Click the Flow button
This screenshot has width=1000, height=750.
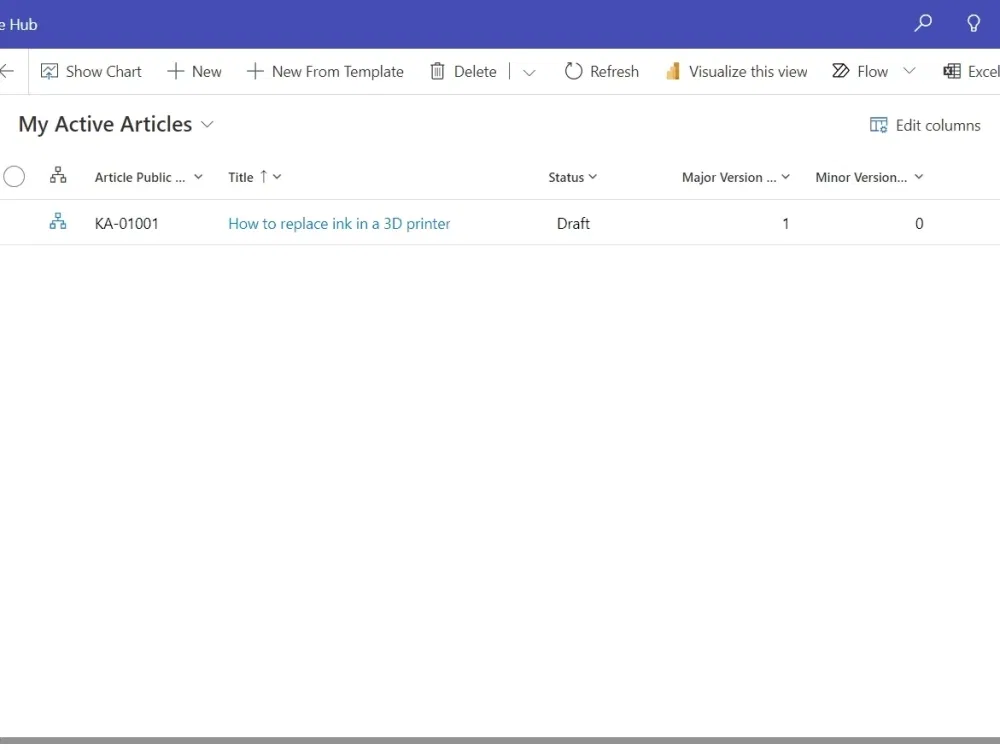(x=860, y=71)
